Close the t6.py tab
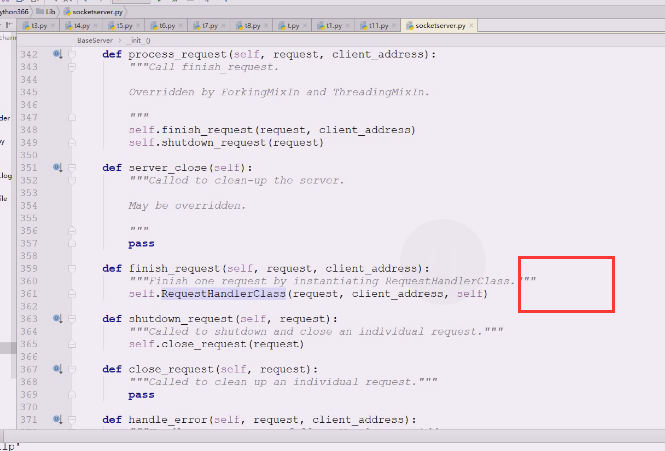This screenshot has width=665, height=451. (x=181, y=26)
